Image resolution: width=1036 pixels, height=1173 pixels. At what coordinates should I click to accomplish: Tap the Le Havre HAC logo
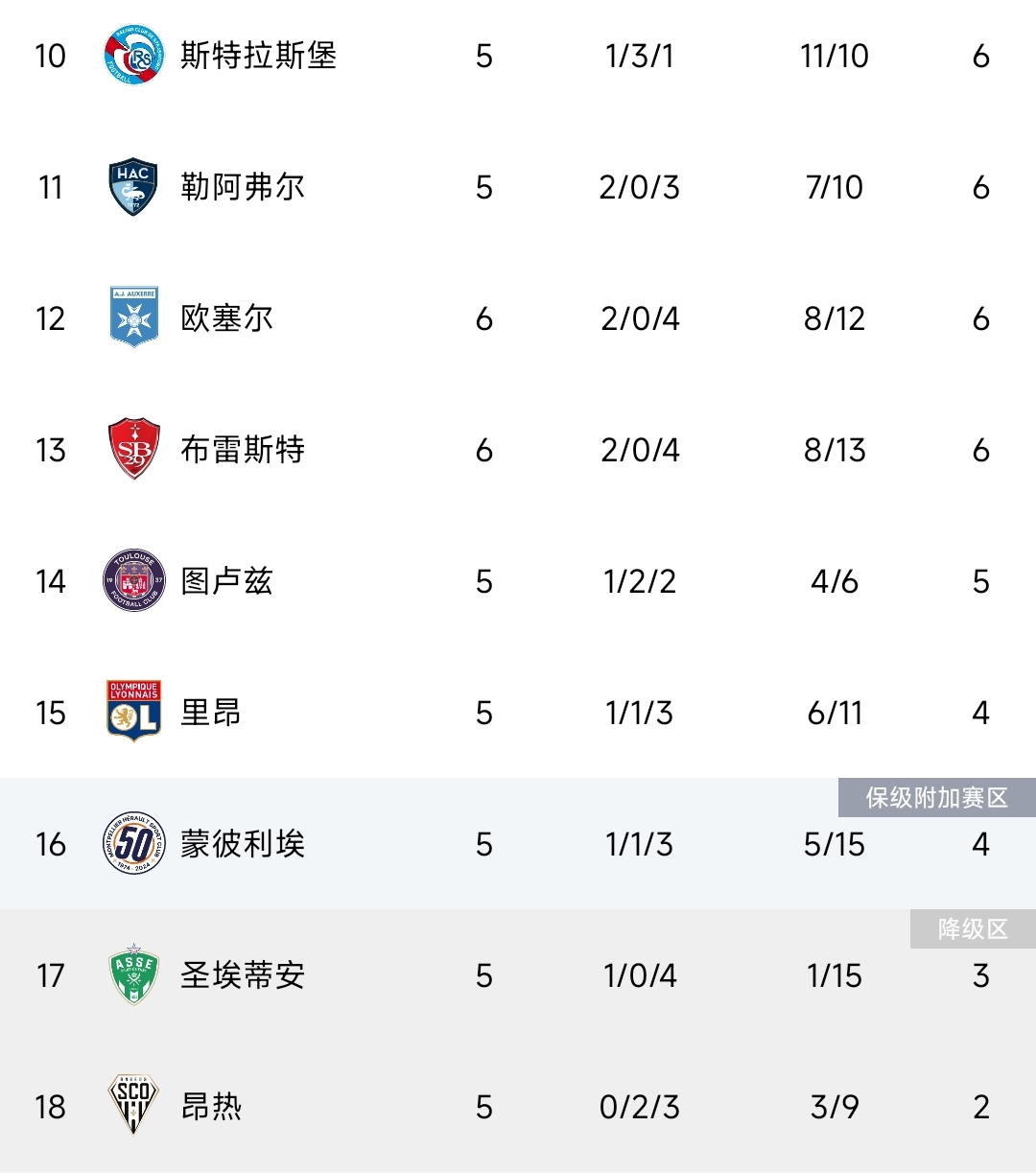click(132, 187)
